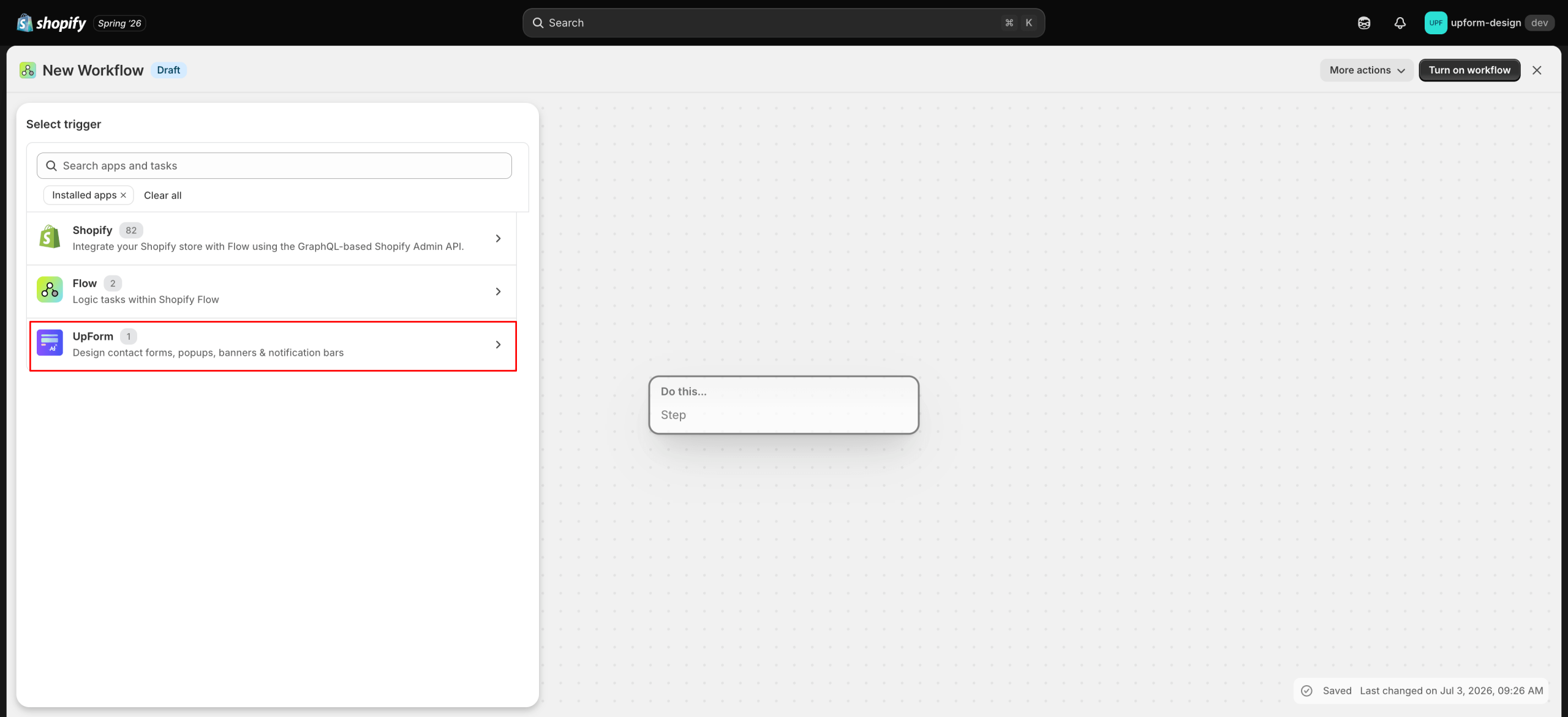The height and width of the screenshot is (717, 1568).
Task: Click the Flow icon beside New Workflow
Action: point(28,70)
